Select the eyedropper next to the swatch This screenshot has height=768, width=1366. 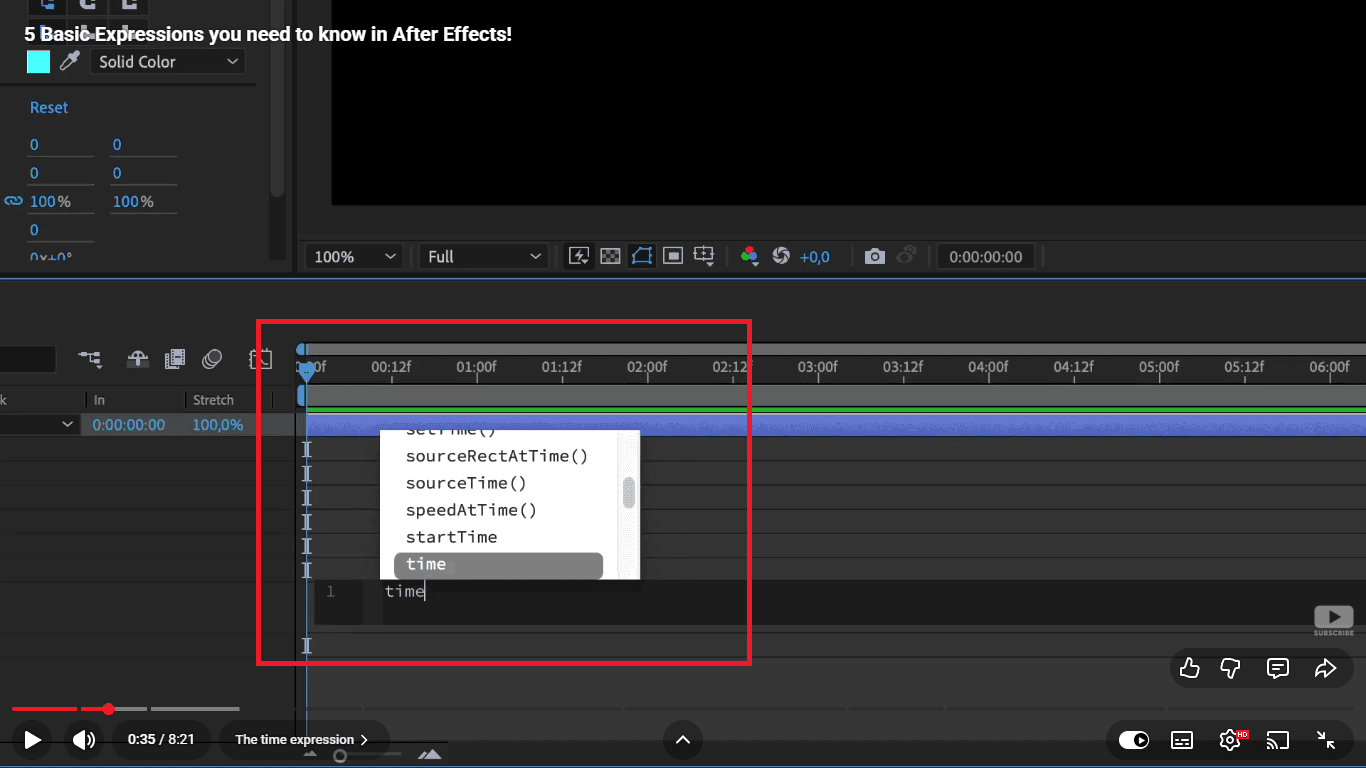coord(69,62)
